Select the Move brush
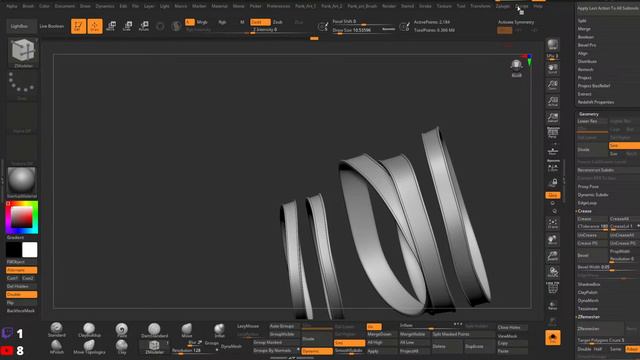Screen dimensions: 640x360 pos(187,330)
